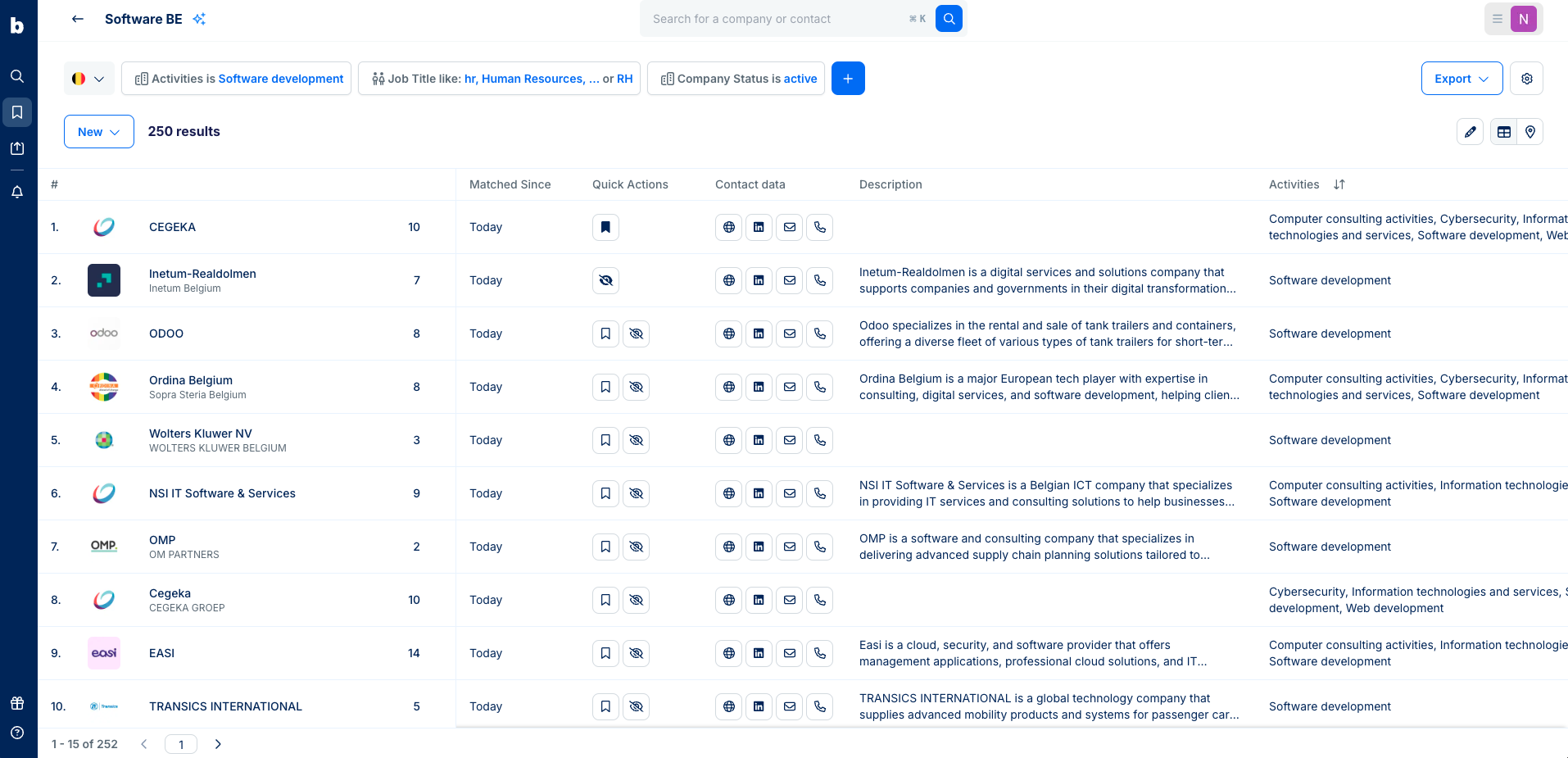
Task: Open CEGEKA website globe icon
Action: tap(729, 227)
